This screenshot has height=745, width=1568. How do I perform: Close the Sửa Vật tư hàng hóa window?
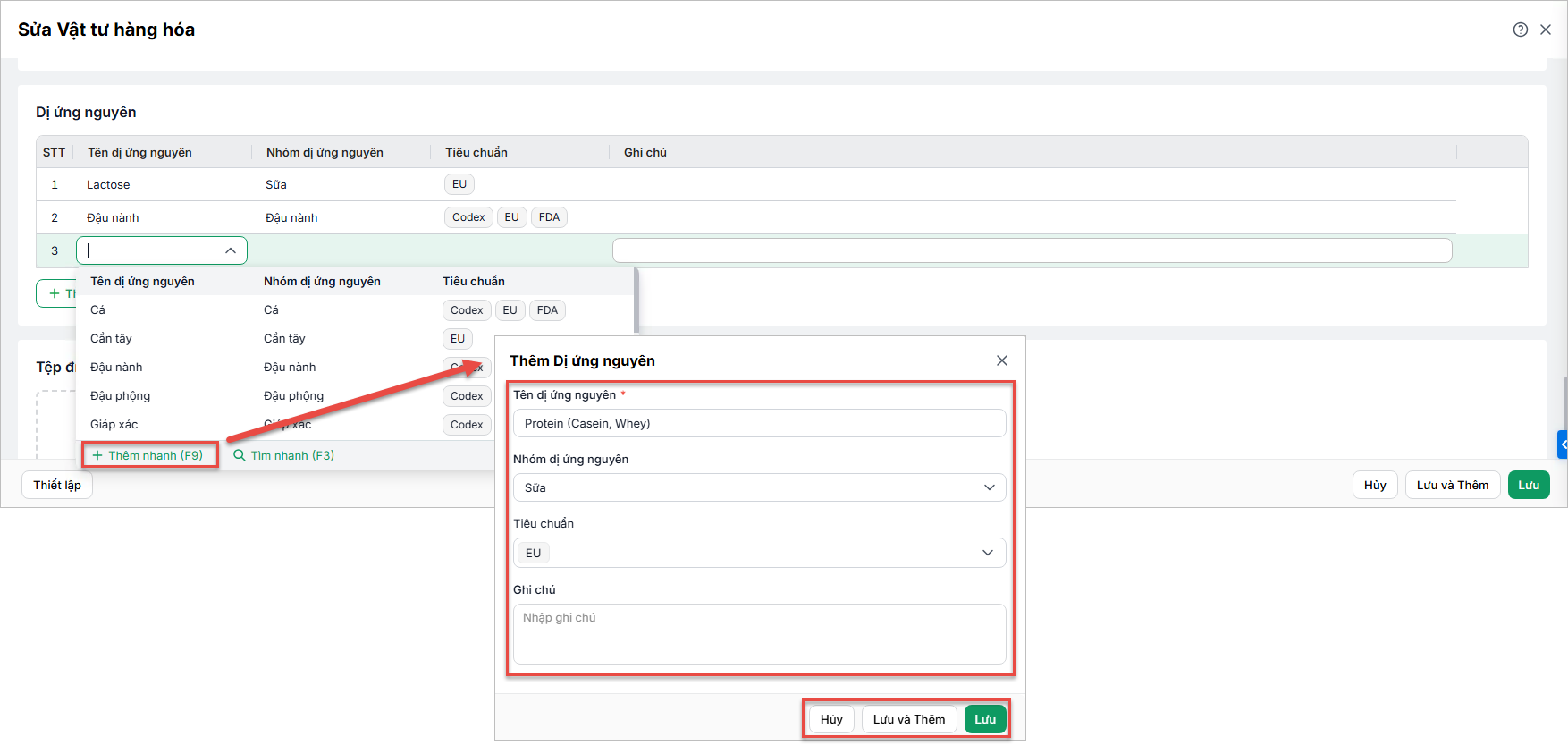(x=1546, y=30)
